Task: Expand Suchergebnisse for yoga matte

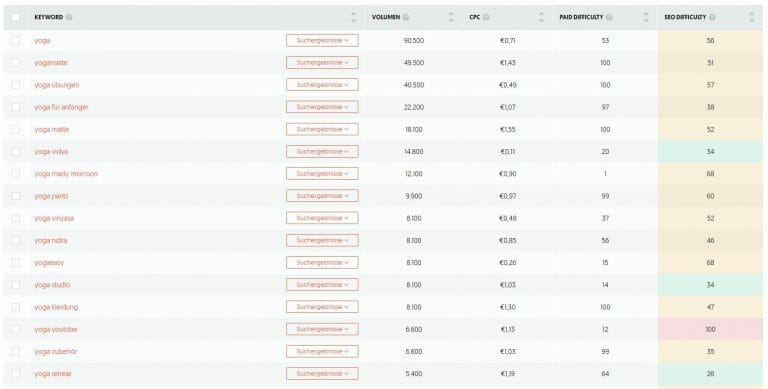Action: pos(322,129)
